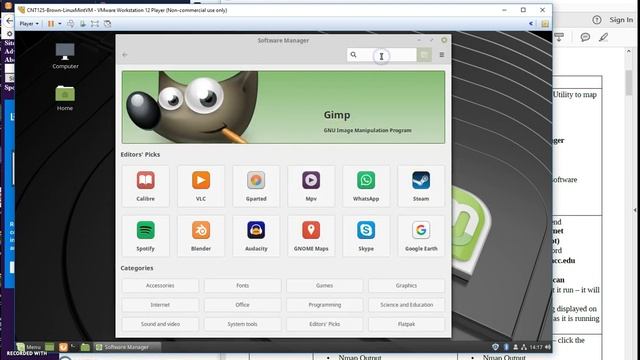This screenshot has height=360, width=640.
Task: Open the Audacity app tile
Action: coord(256,236)
